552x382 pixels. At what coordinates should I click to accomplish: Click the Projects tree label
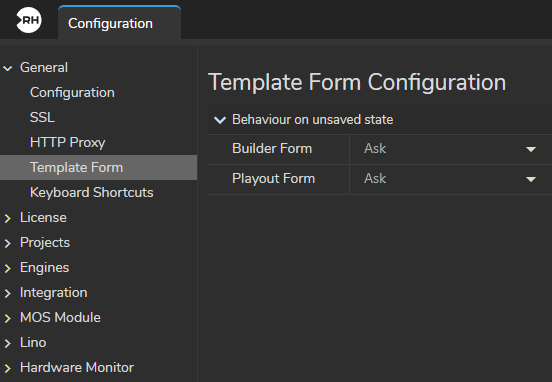tap(45, 243)
